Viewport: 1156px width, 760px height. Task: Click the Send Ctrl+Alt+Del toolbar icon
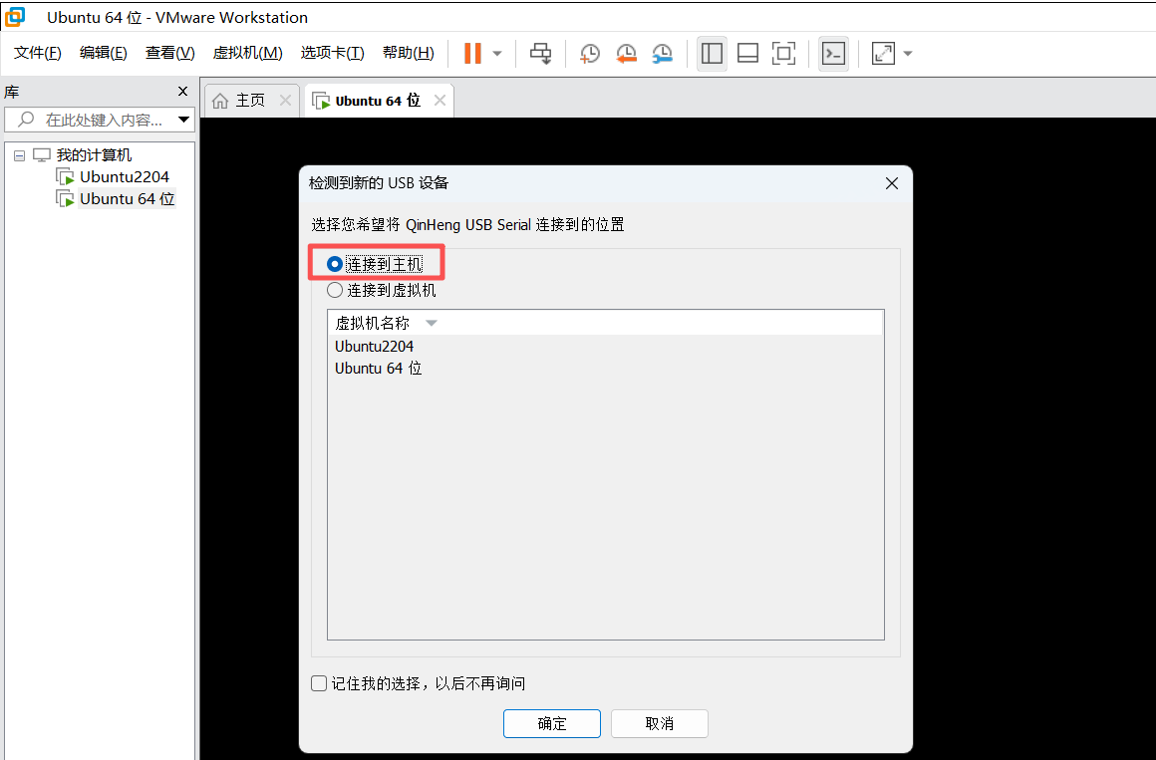[540, 53]
